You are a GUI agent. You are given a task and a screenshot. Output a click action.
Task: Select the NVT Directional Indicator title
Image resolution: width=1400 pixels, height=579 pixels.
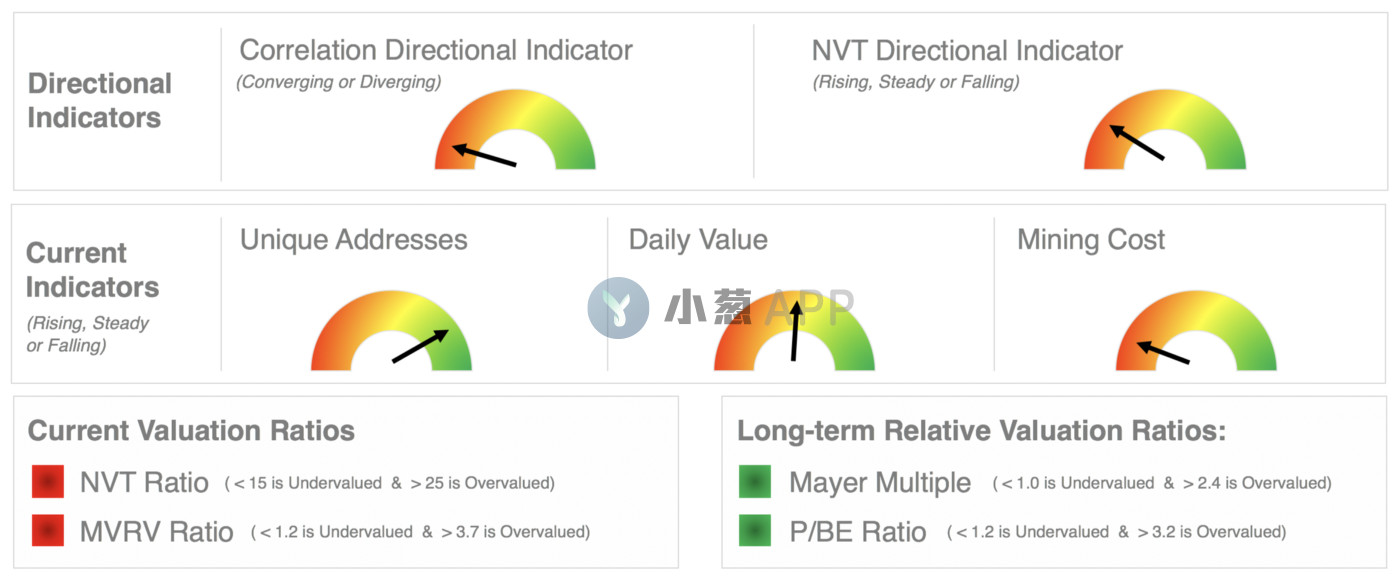click(x=967, y=50)
